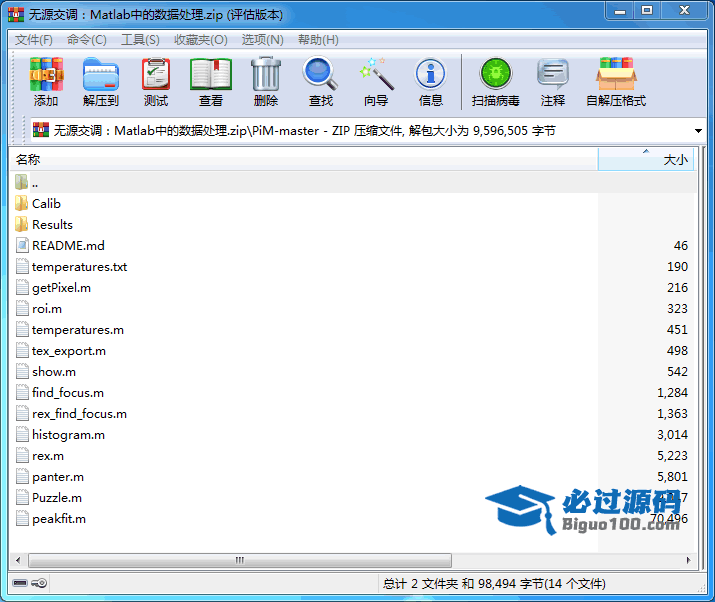Open the 帮助(H) menu
The height and width of the screenshot is (602, 715).
click(x=318, y=40)
